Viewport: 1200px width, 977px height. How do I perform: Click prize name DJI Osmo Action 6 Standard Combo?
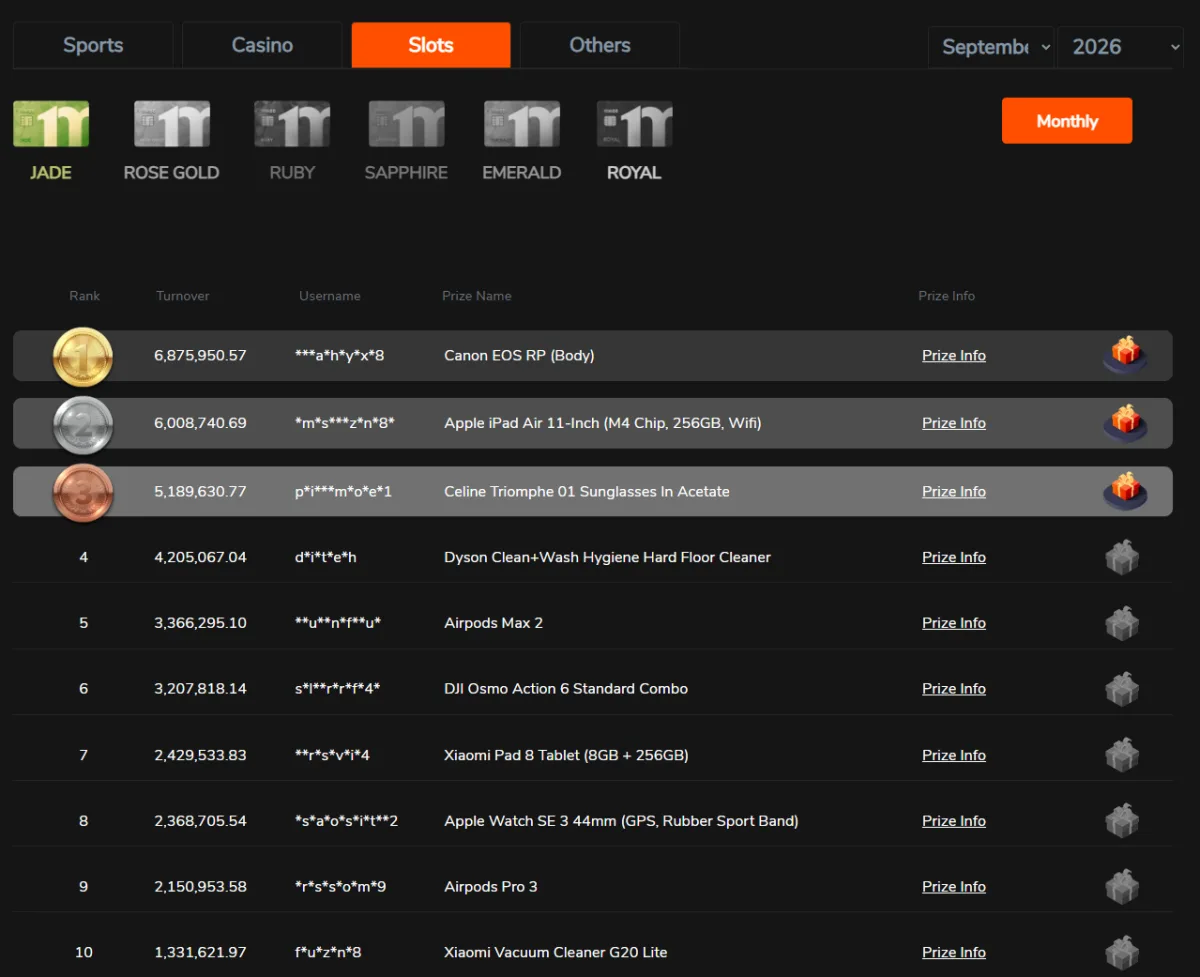(x=566, y=689)
